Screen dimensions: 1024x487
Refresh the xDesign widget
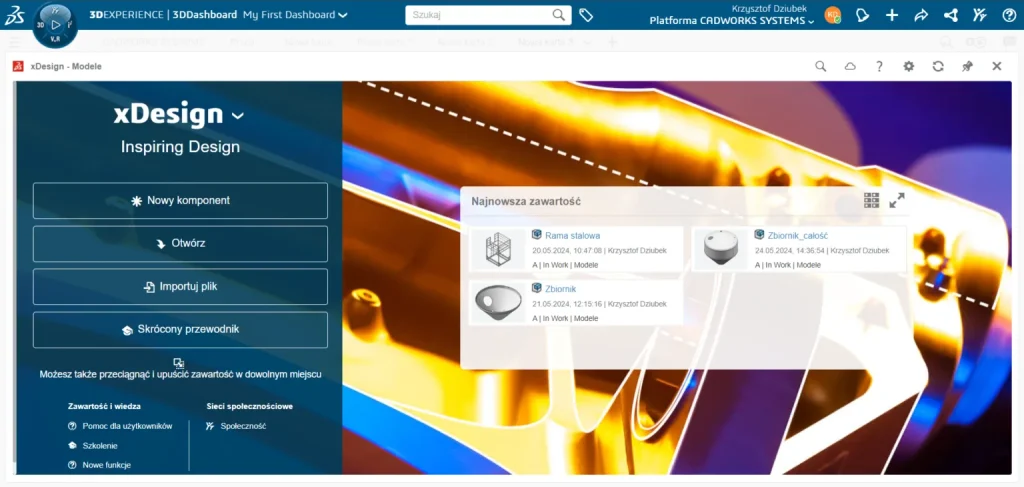point(938,66)
